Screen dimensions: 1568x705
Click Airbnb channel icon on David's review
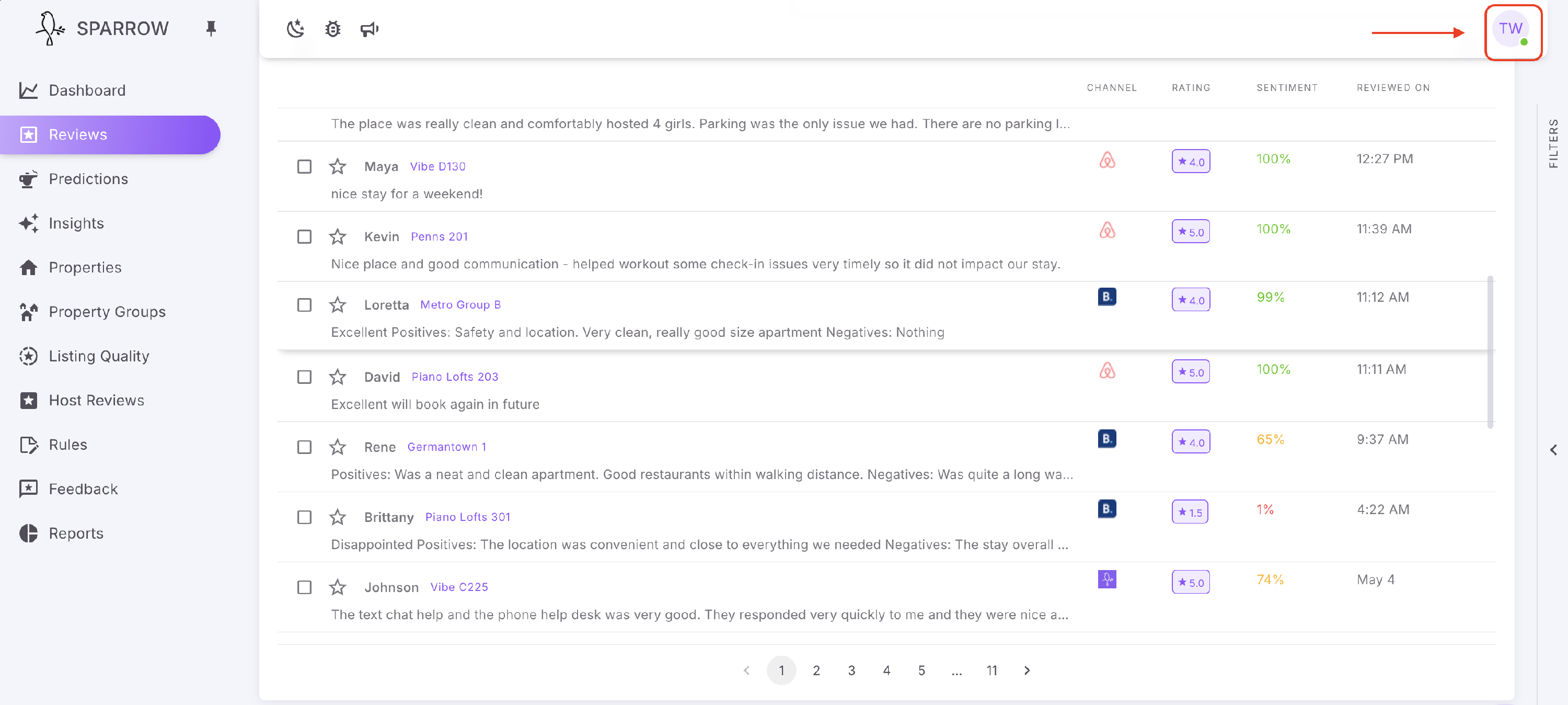coord(1107,370)
